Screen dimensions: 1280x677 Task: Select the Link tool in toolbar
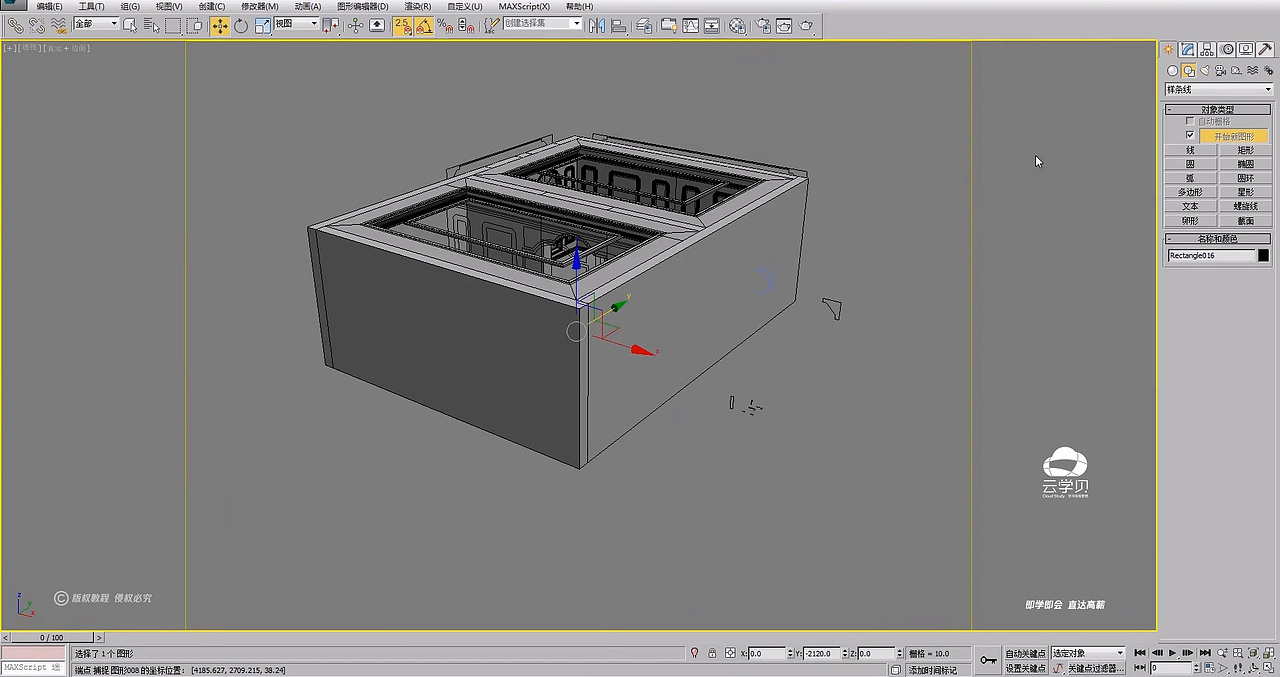pos(14,25)
